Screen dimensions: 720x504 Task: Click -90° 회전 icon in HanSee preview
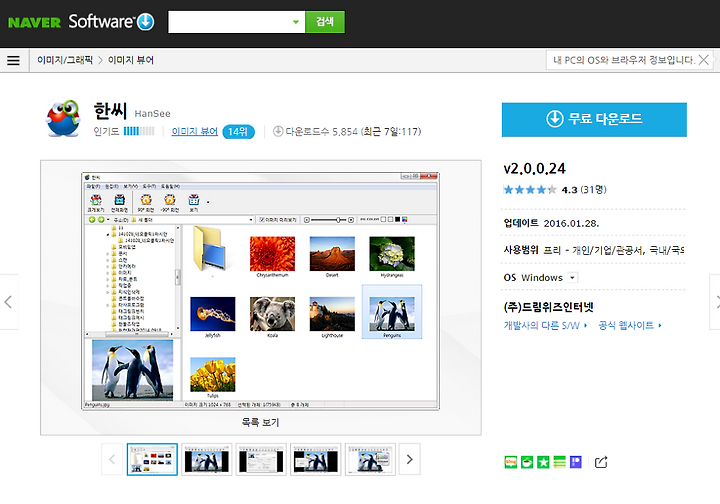pyautogui.click(x=170, y=202)
